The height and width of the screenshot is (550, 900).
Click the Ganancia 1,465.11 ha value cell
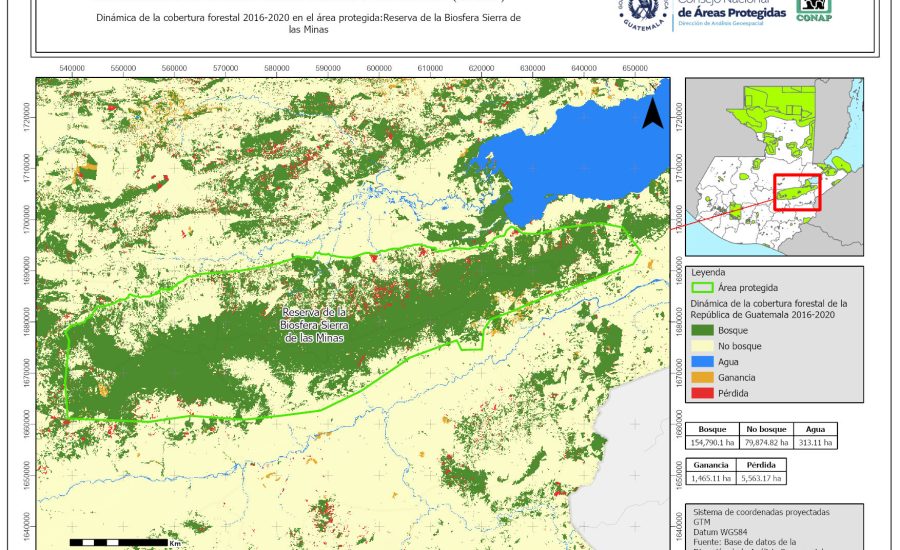click(x=709, y=479)
